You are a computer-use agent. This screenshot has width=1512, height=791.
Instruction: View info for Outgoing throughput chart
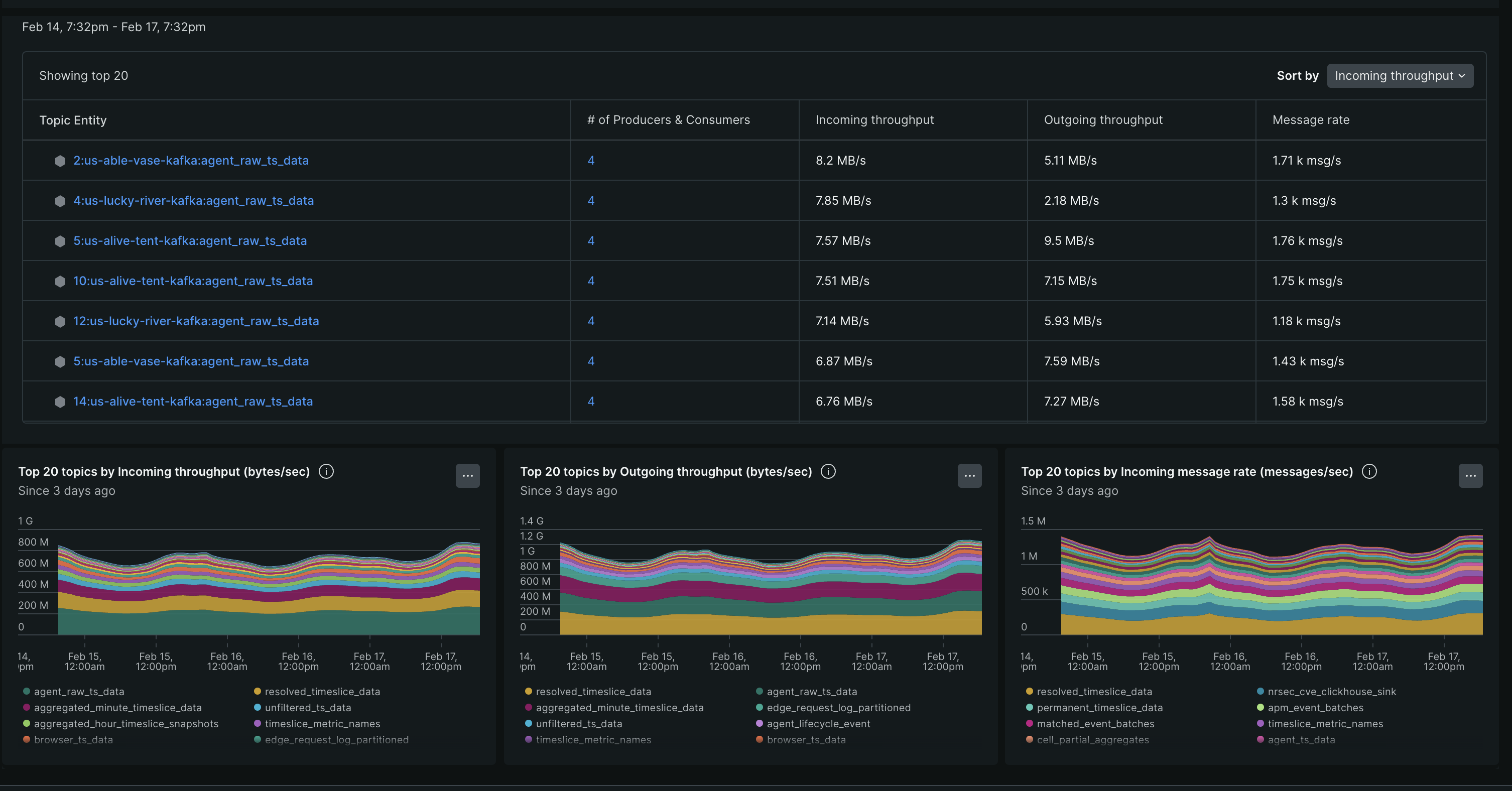pyautogui.click(x=828, y=471)
